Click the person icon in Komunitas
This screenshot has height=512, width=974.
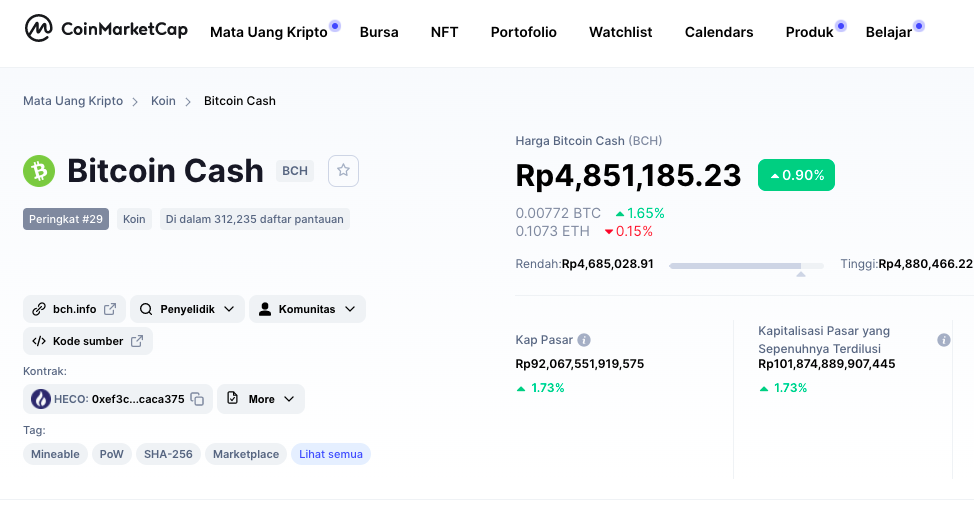click(265, 309)
